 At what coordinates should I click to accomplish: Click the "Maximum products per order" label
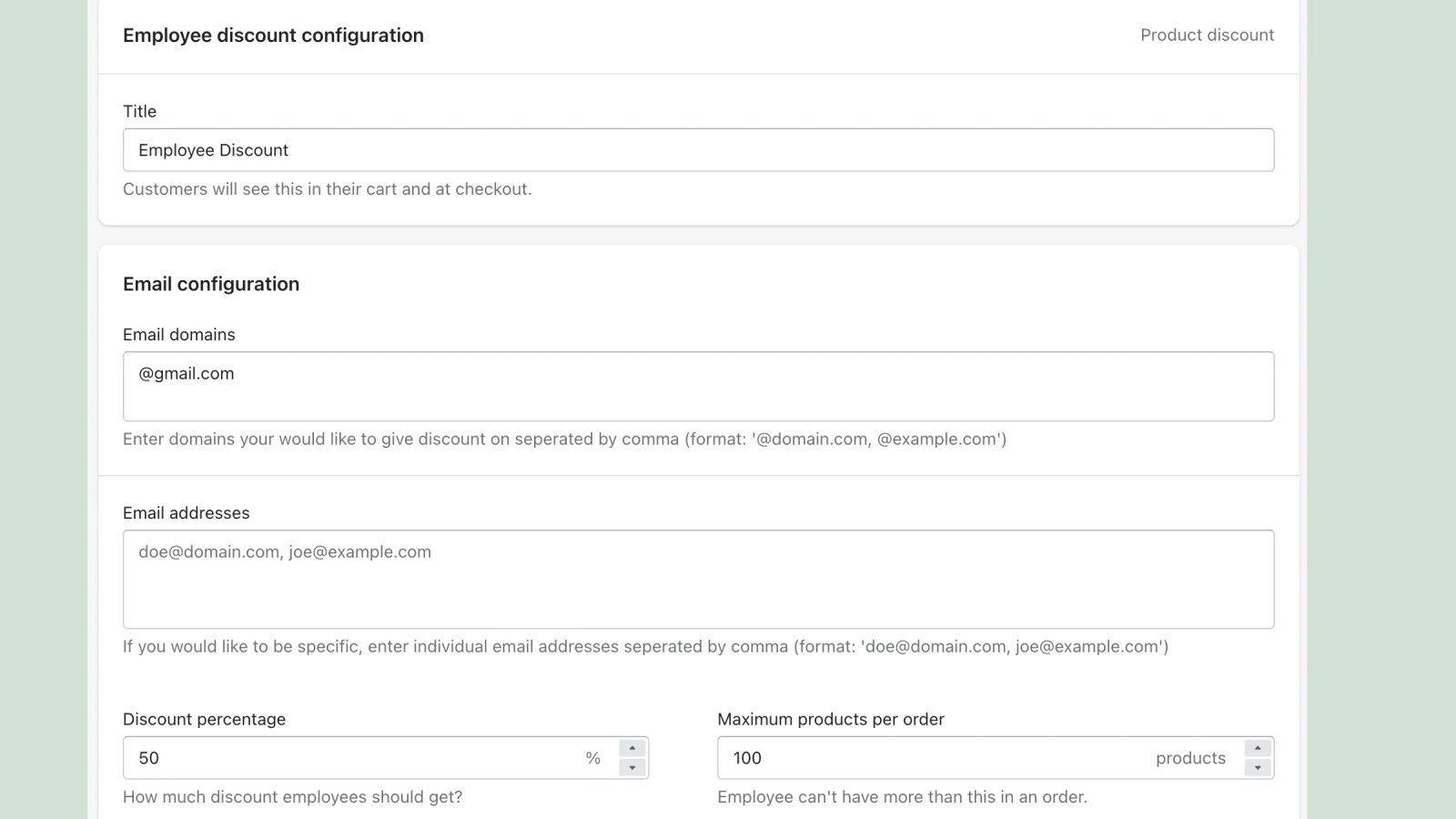coord(831,720)
